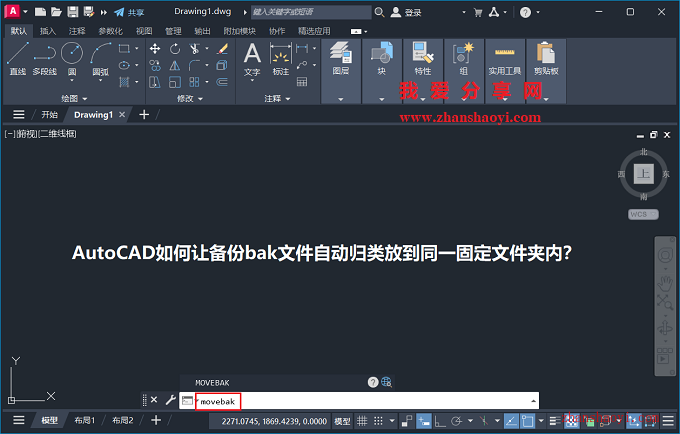Toggle polar tracking in status bar
This screenshot has width=680, height=434.
coord(456,421)
